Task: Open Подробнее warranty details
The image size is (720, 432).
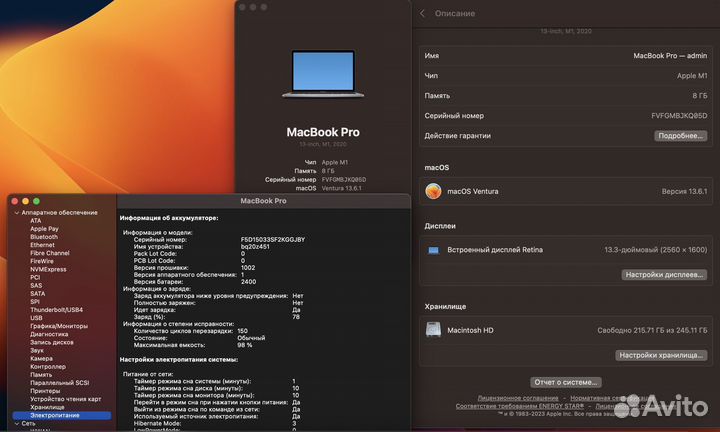Action: [x=681, y=136]
